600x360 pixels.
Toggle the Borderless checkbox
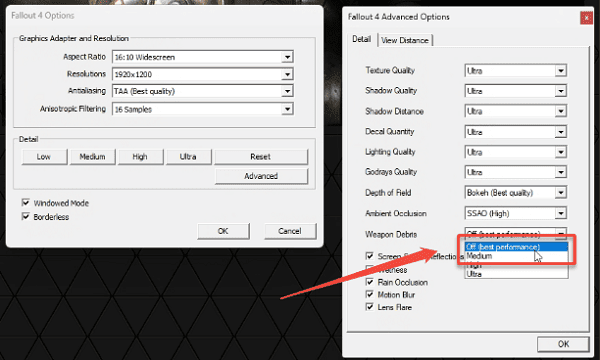pos(26,217)
